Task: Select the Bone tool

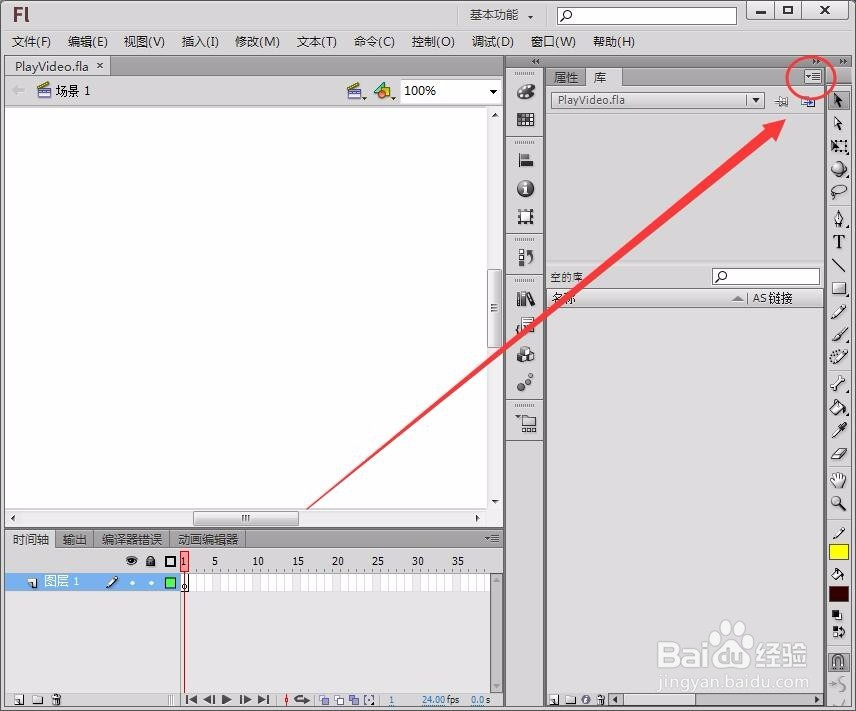Action: coord(839,384)
